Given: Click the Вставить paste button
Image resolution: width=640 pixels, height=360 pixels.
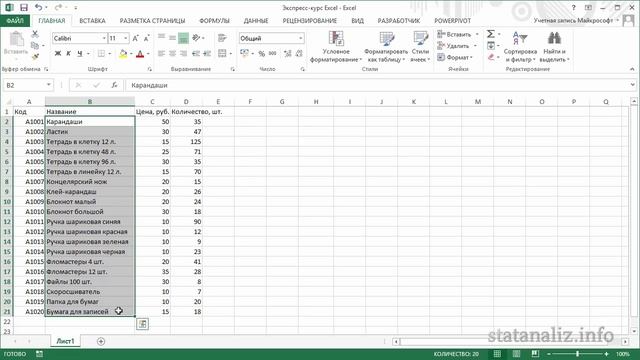Looking at the screenshot, I should tap(16, 44).
